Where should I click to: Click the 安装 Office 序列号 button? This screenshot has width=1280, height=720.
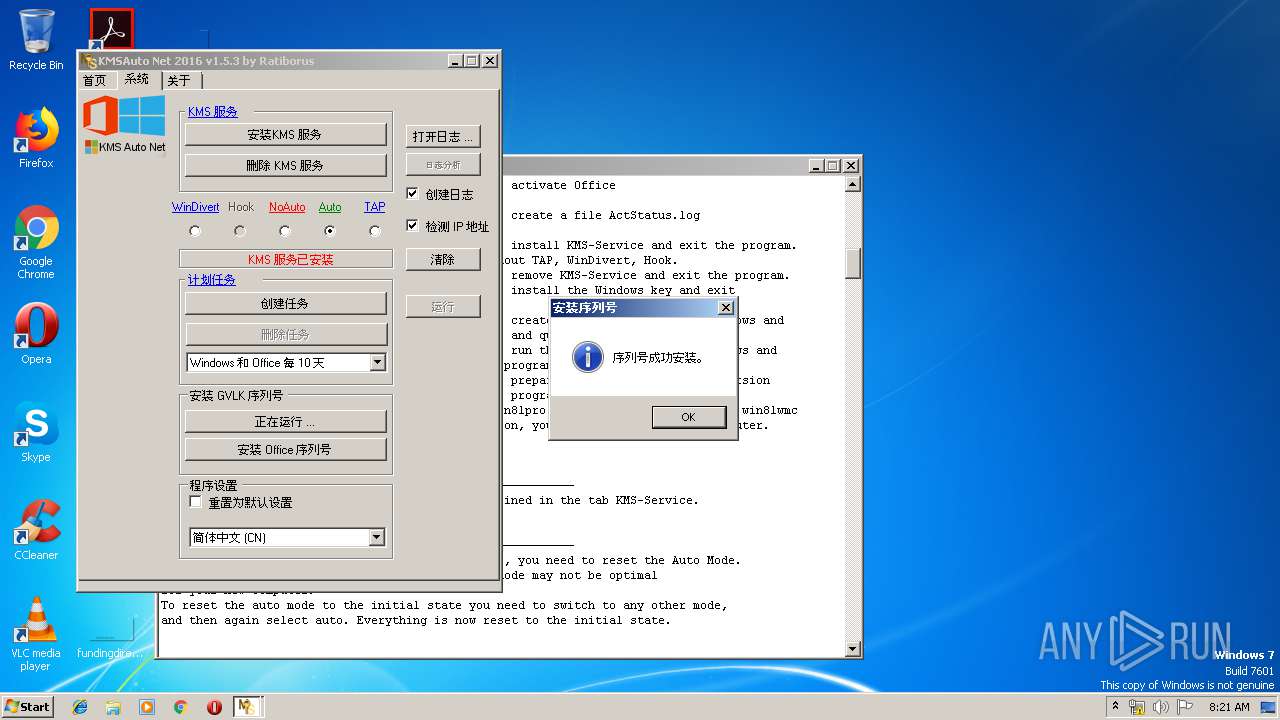coord(285,449)
